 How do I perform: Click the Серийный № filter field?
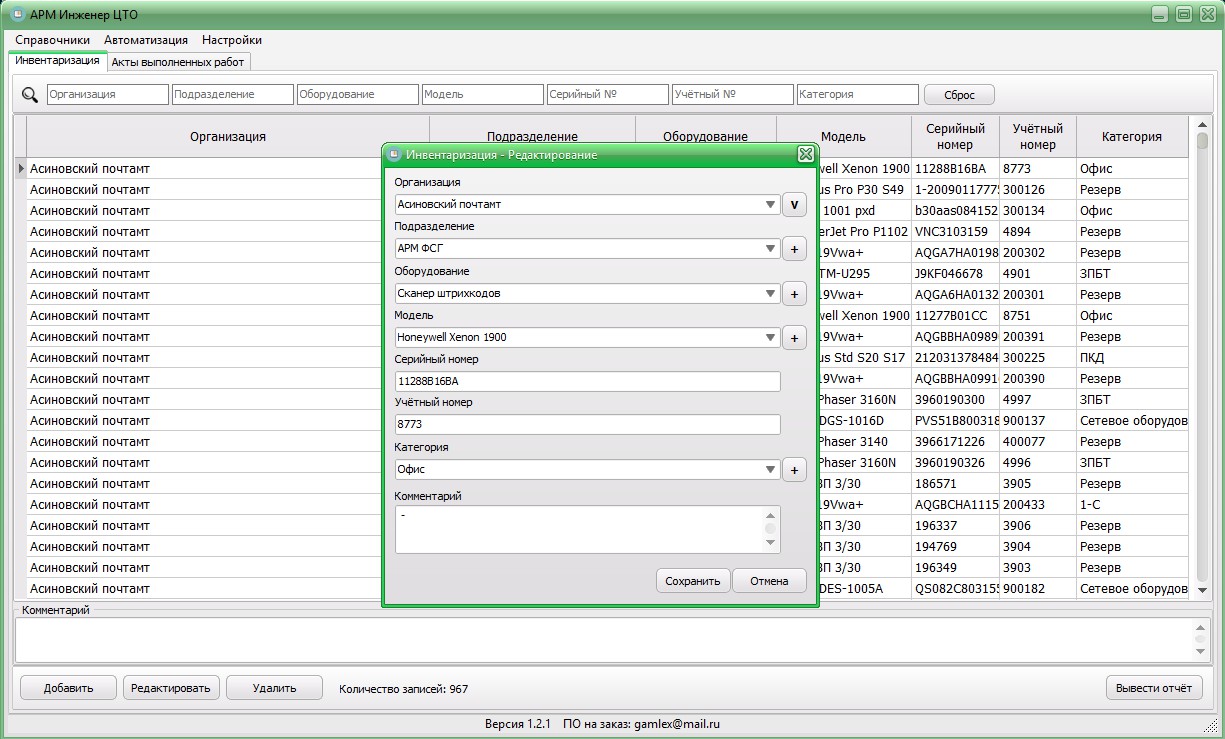pos(608,94)
